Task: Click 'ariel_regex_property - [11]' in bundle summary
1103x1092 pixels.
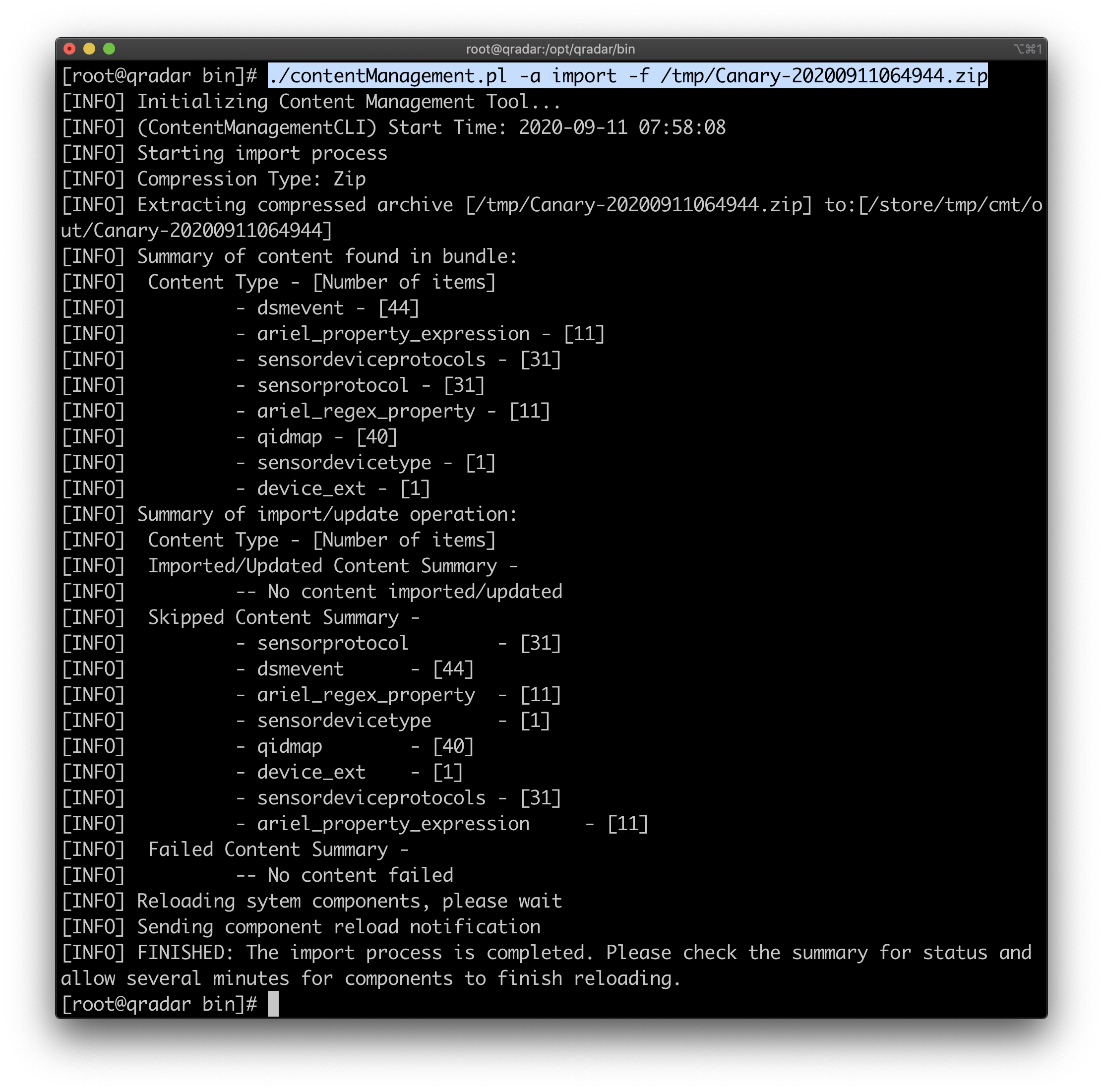Action: point(393,411)
